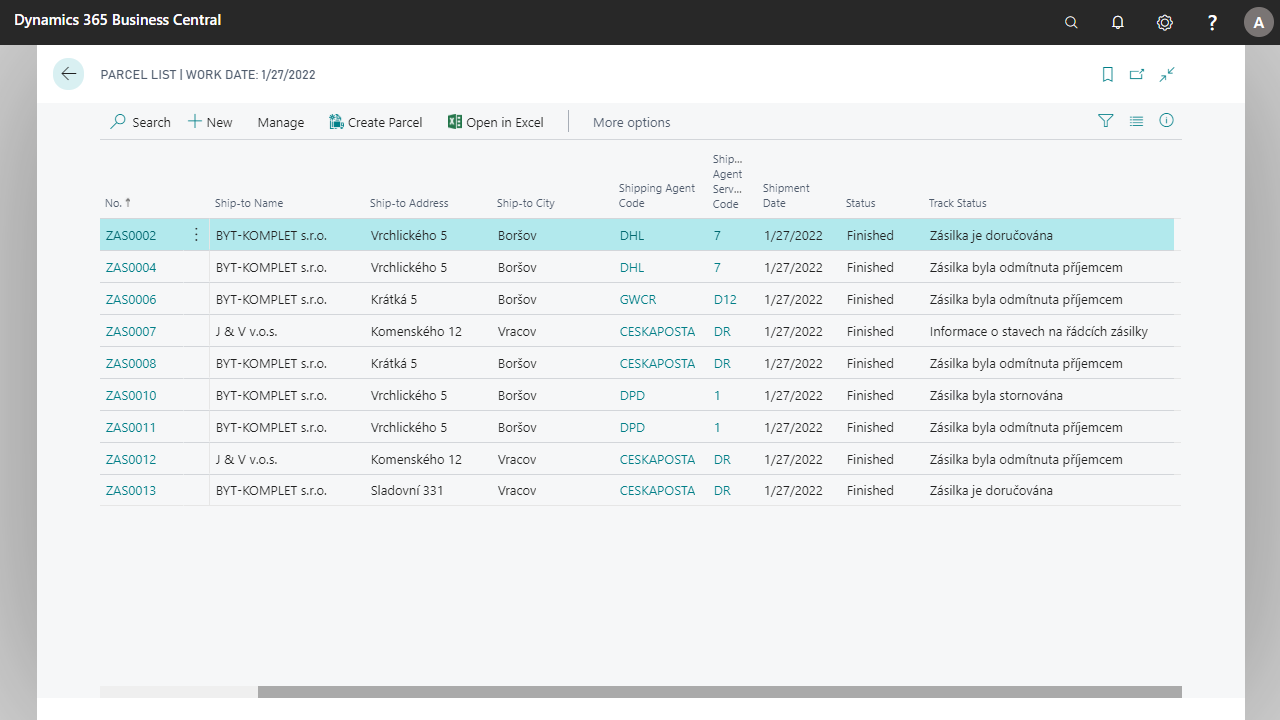1280x720 pixels.
Task: Go back with the arrow button
Action: (69, 74)
